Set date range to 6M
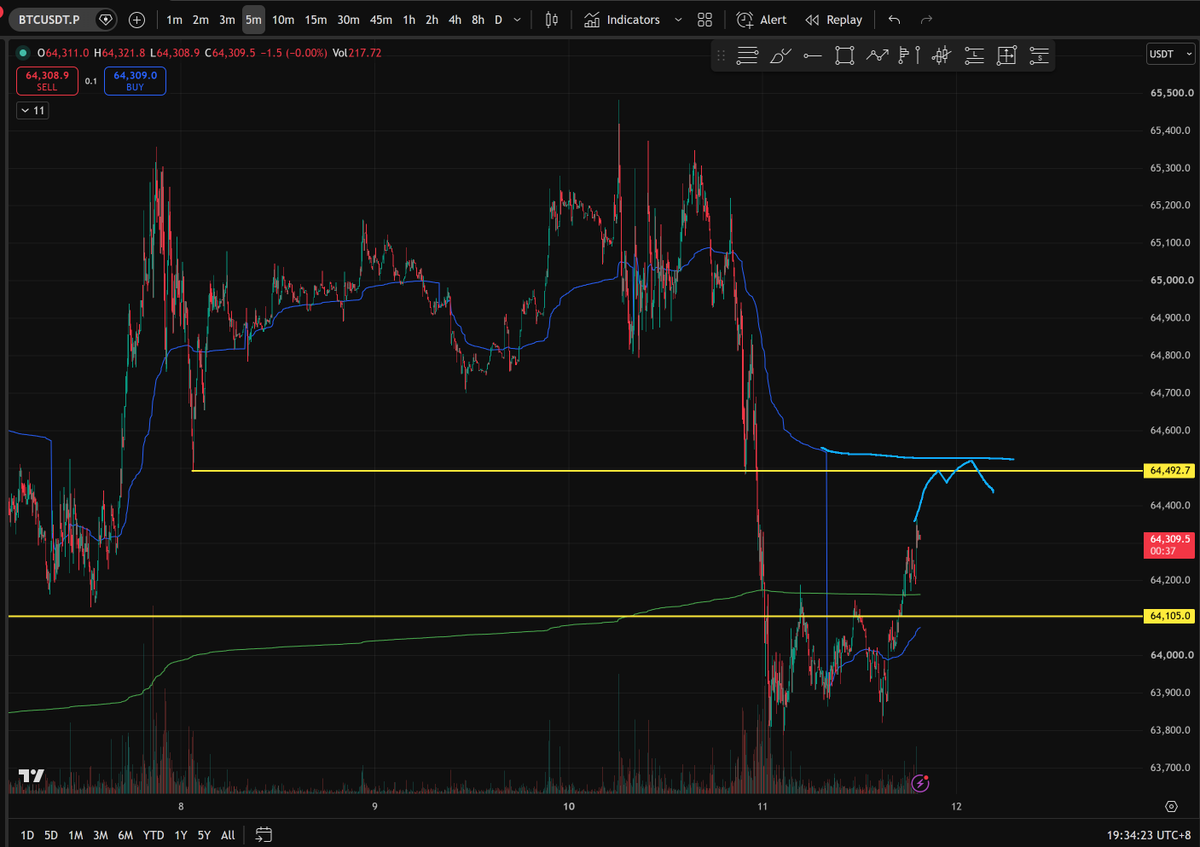This screenshot has height=847, width=1200. pyautogui.click(x=126, y=834)
